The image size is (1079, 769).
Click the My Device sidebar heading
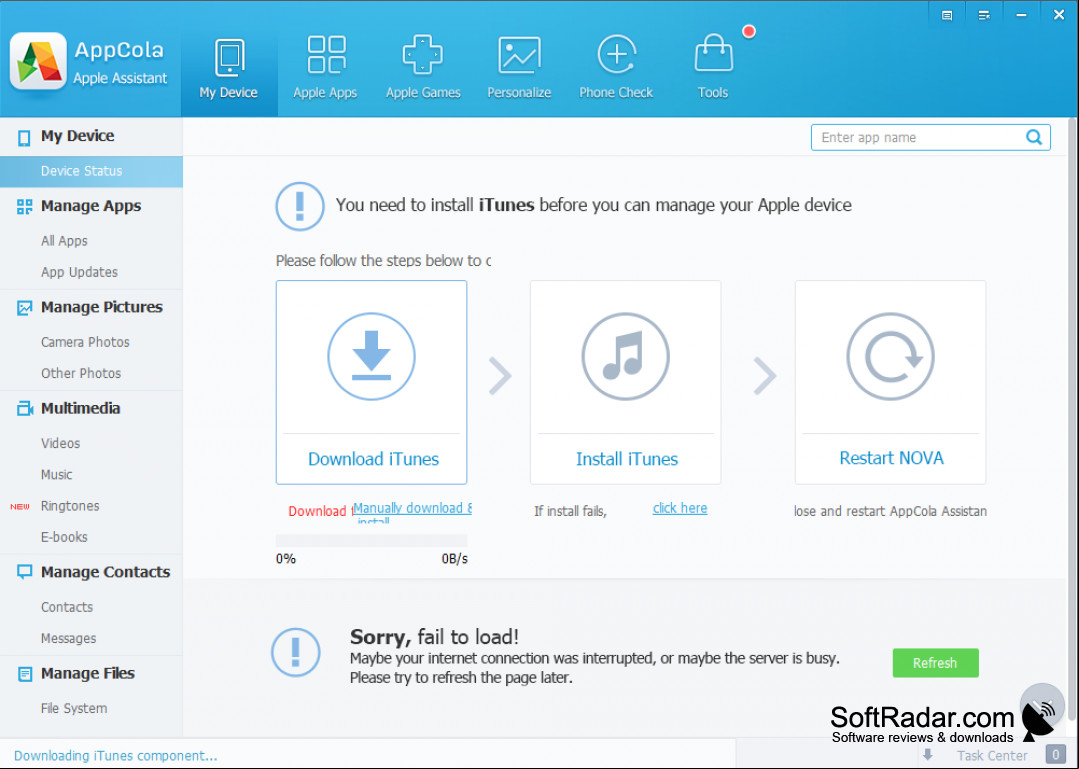click(77, 136)
